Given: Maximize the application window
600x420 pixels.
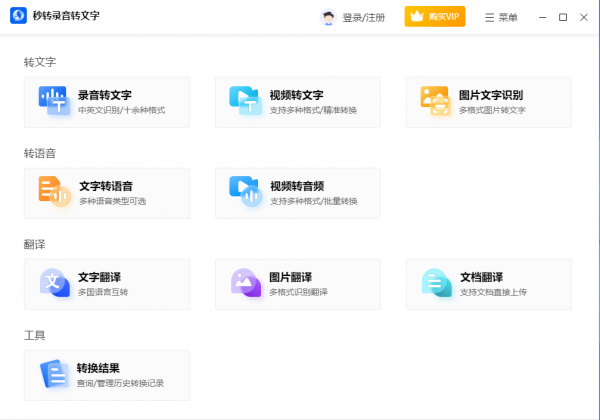Looking at the screenshot, I should coord(563,17).
